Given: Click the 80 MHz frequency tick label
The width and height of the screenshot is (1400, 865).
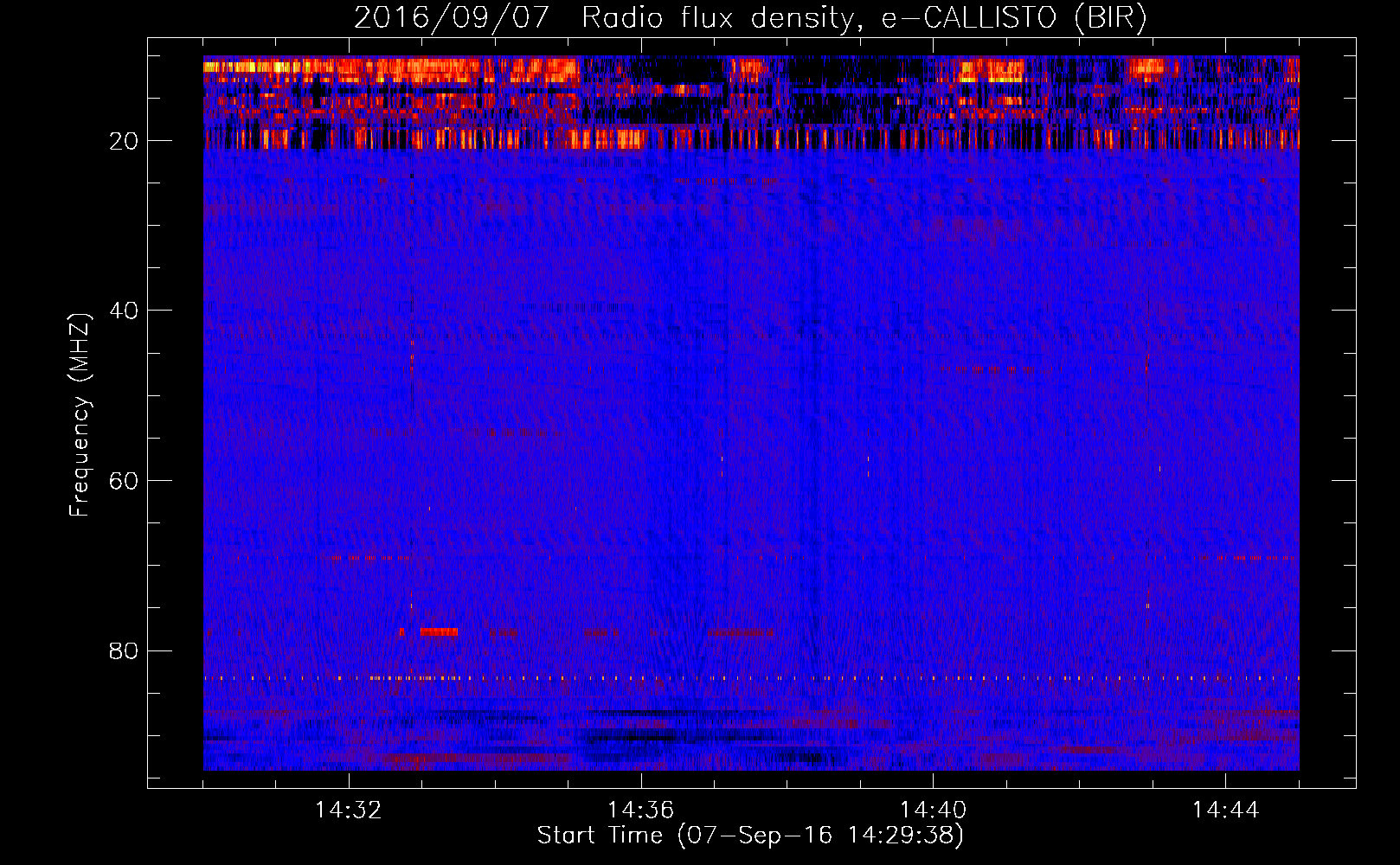Looking at the screenshot, I should (124, 650).
